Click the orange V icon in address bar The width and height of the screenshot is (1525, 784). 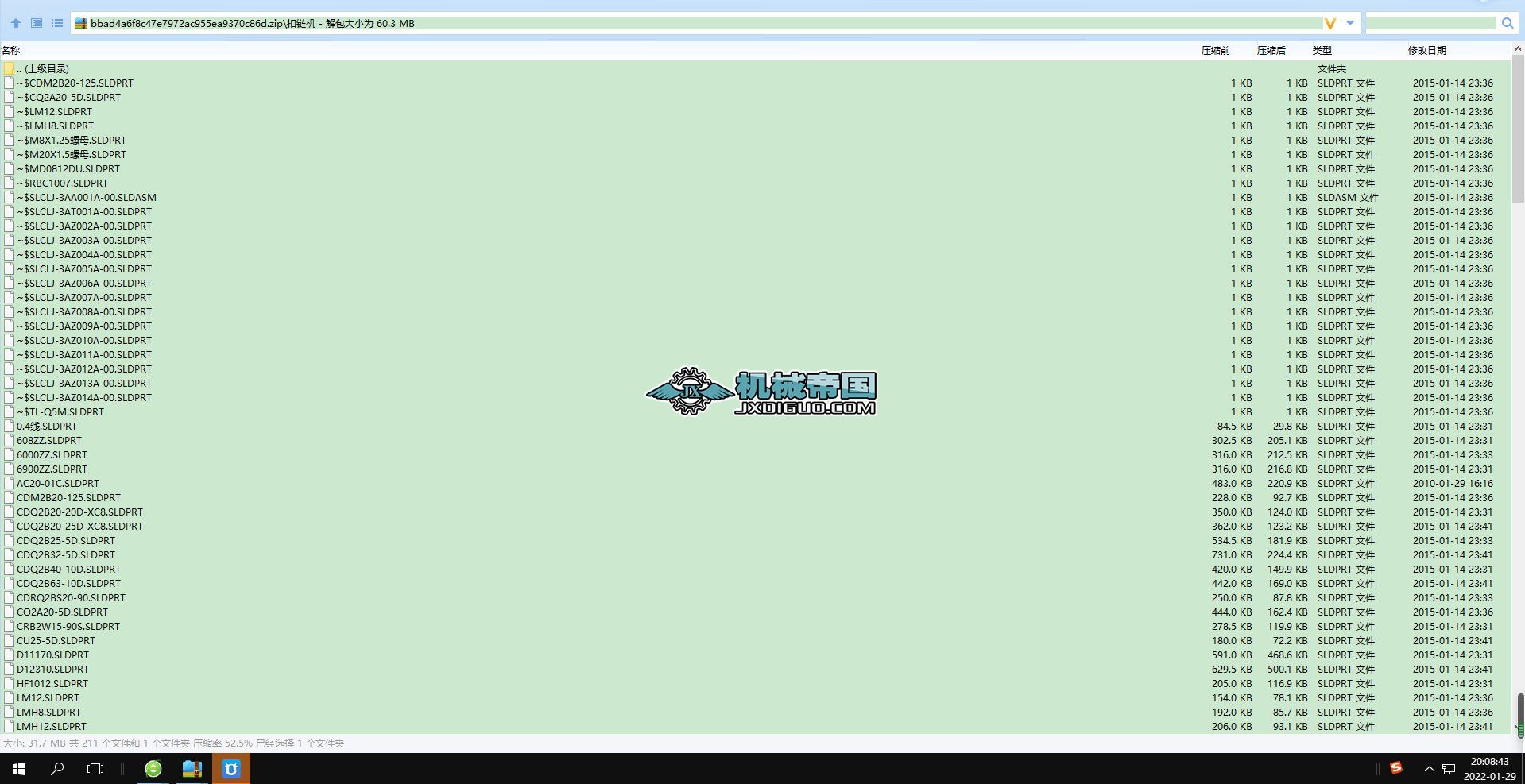pyautogui.click(x=1330, y=24)
